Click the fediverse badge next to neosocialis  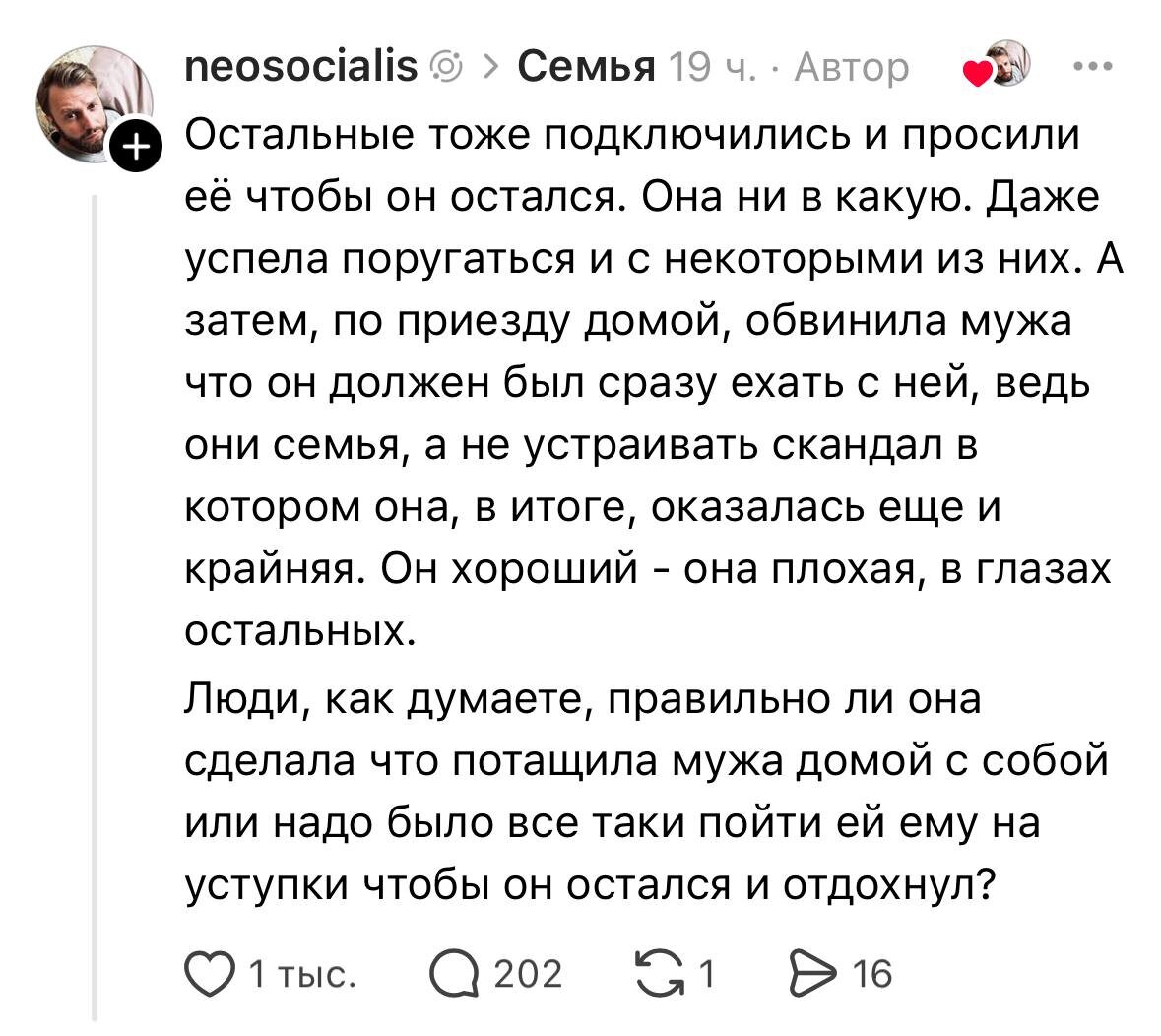pos(445,67)
